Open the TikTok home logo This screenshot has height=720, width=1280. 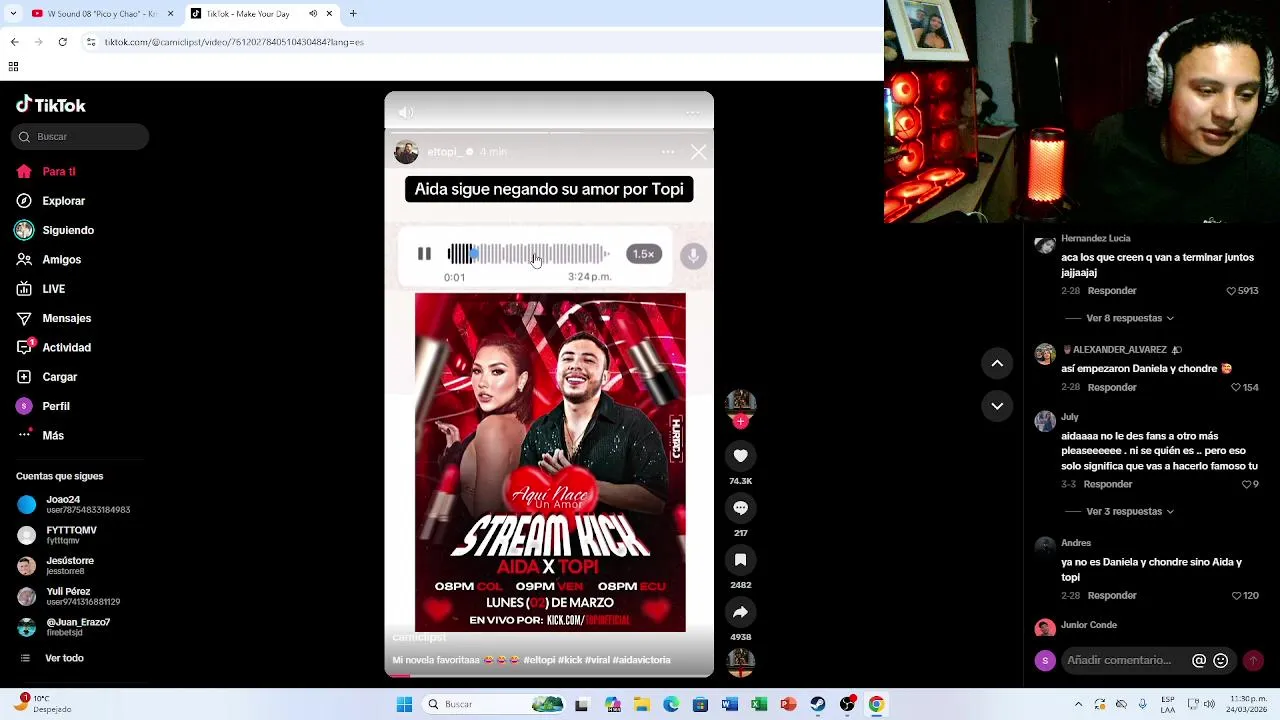pyautogui.click(x=51, y=105)
